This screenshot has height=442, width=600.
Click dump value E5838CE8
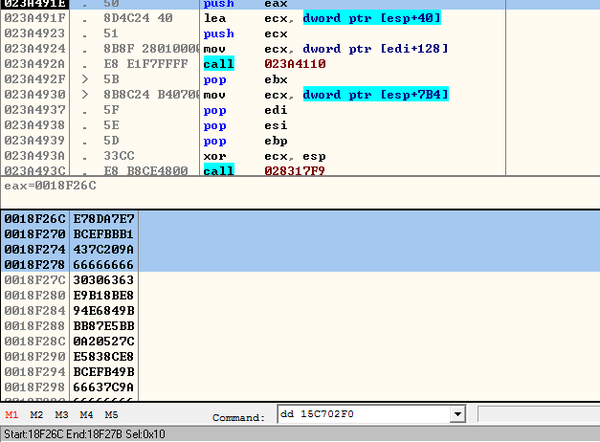pyautogui.click(x=104, y=356)
